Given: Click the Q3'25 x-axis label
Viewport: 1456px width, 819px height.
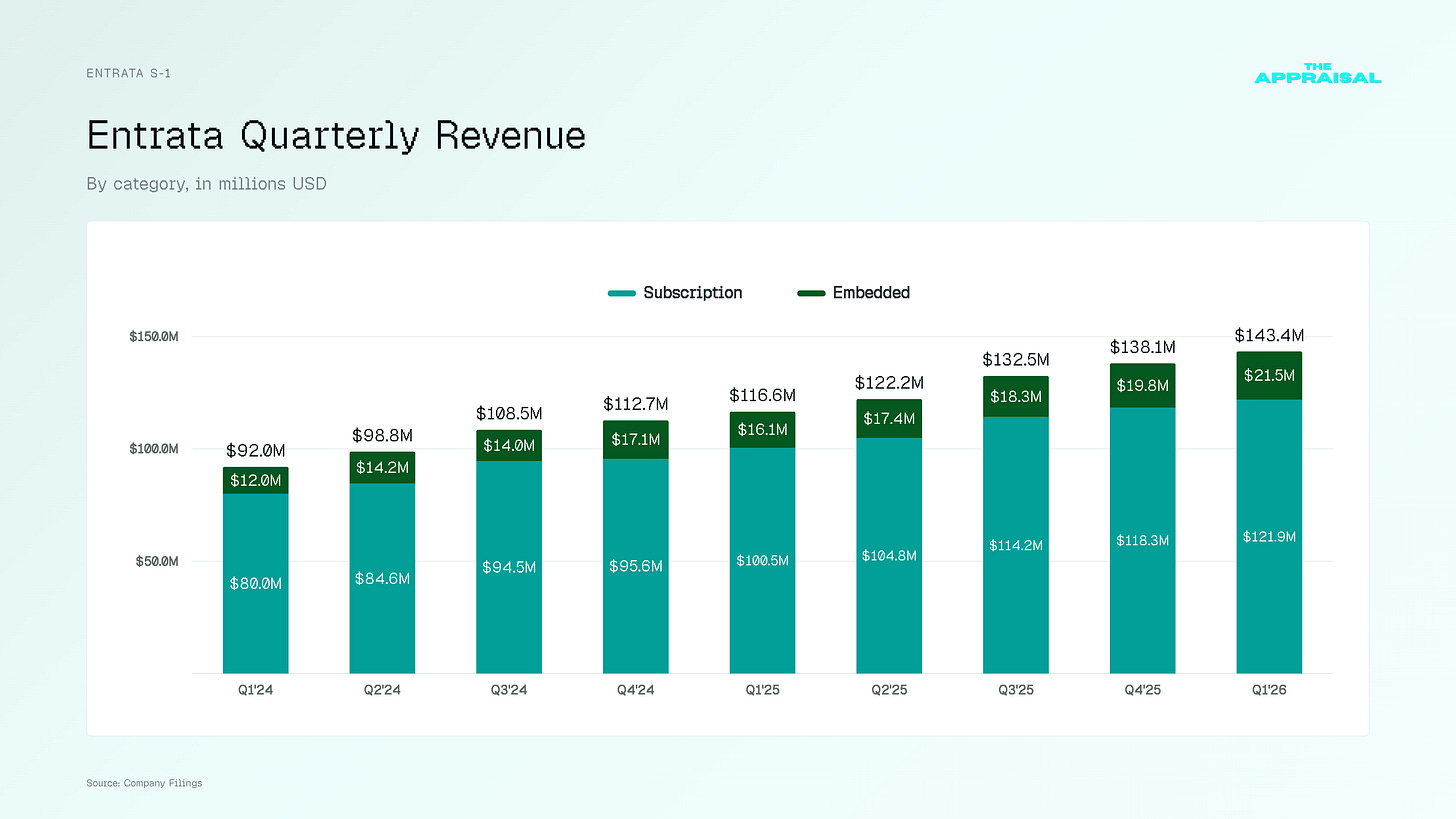Looking at the screenshot, I should tap(1016, 691).
